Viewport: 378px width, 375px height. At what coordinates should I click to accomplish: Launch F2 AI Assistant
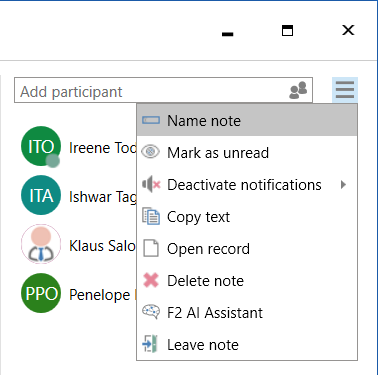247,313
